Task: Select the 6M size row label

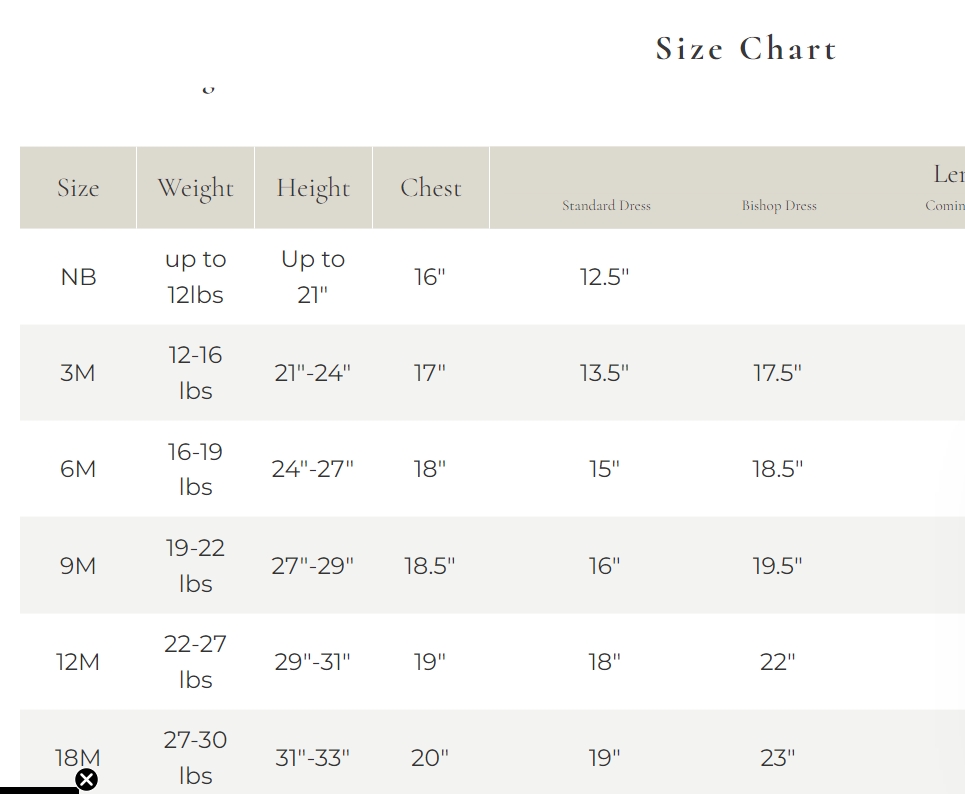Action: [78, 469]
